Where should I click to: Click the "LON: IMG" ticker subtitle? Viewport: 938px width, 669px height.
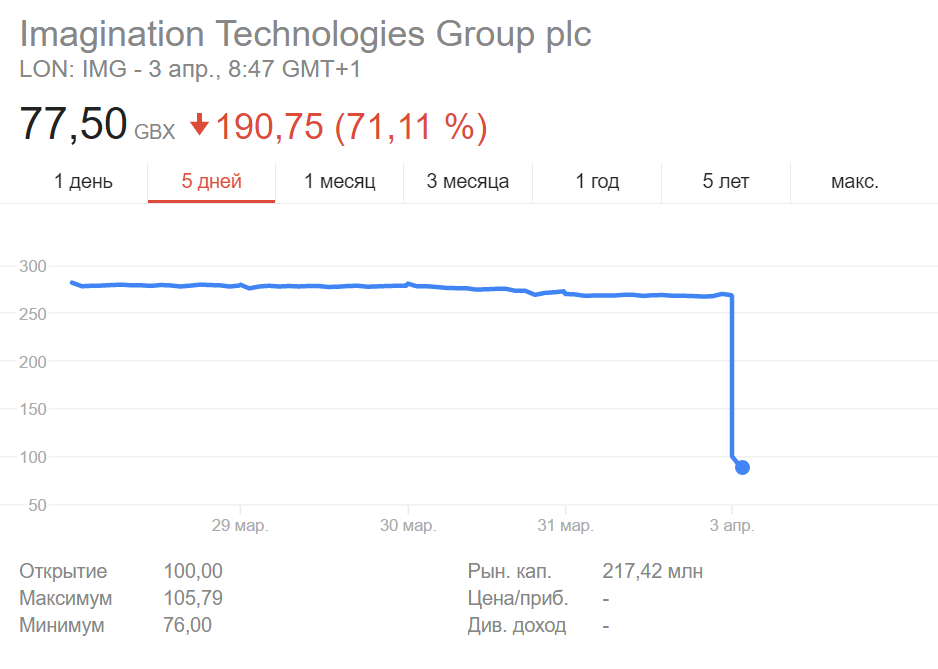[62, 70]
